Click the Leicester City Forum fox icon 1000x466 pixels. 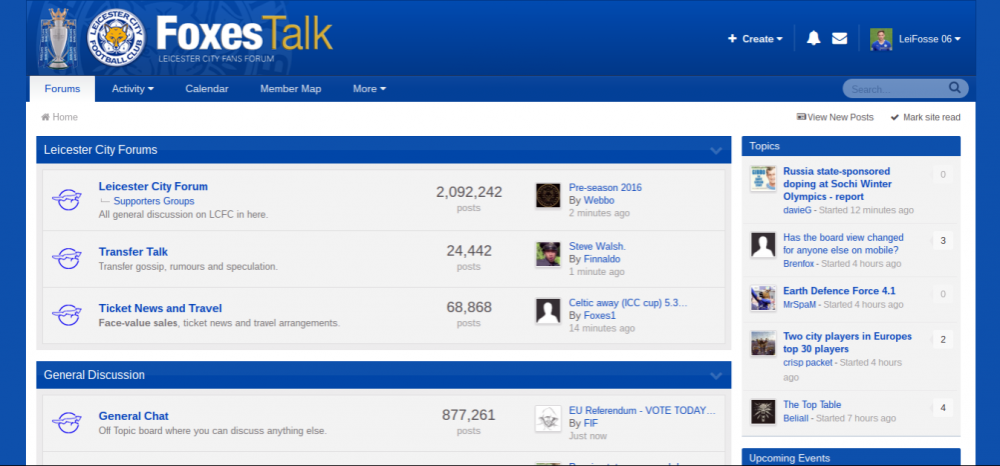tap(66, 200)
